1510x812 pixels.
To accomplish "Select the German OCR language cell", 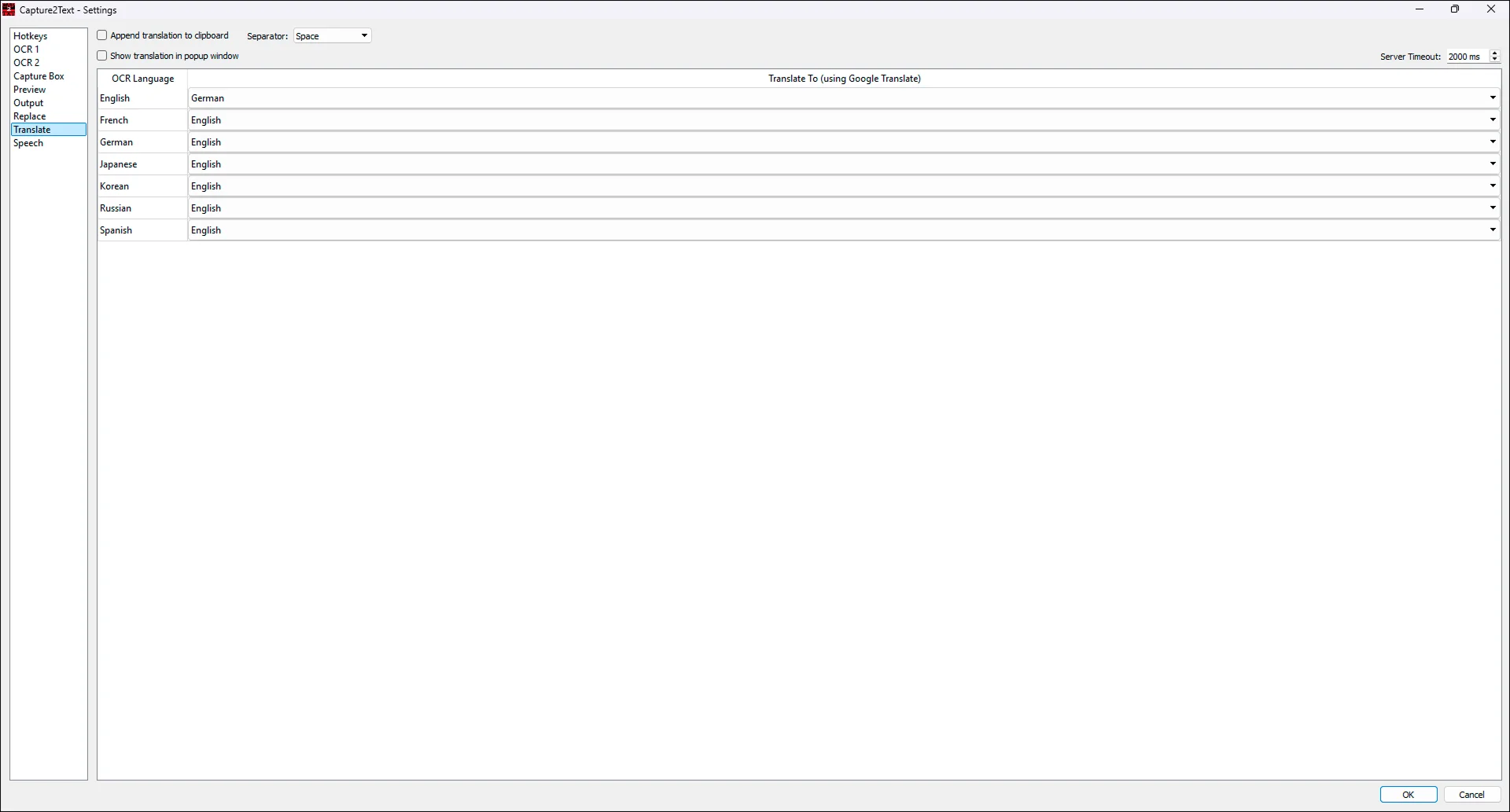I will tap(142, 142).
